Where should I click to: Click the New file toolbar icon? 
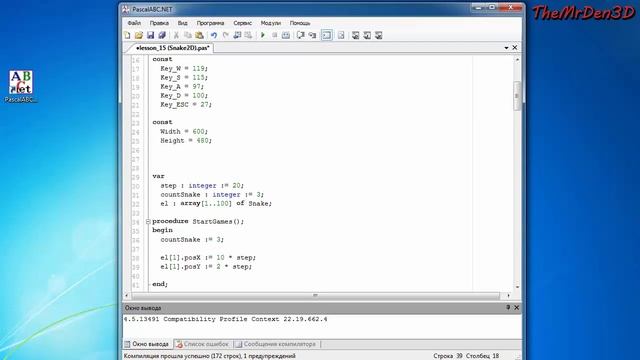point(127,35)
